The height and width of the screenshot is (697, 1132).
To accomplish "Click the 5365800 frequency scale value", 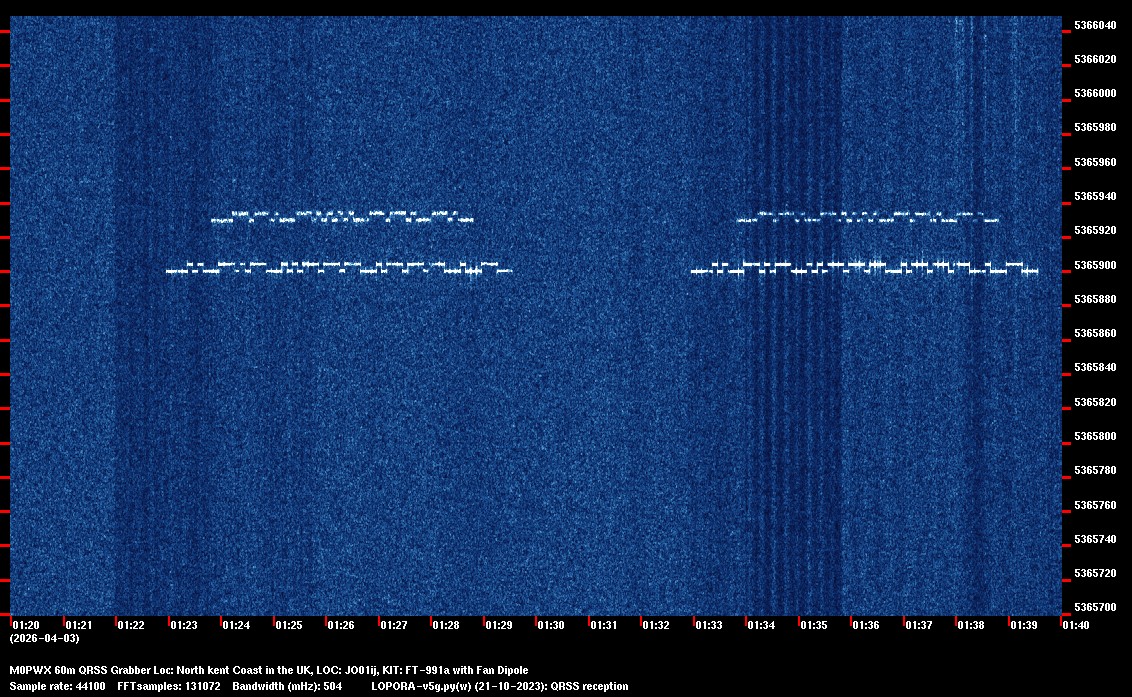I will (x=1095, y=437).
